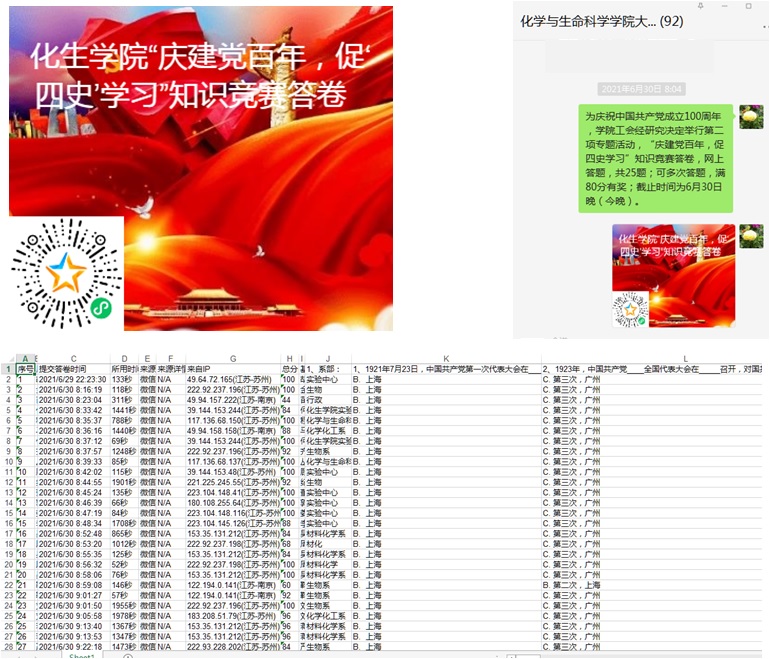This screenshot has width=770, height=659.
Task: Open the shared poster image in chat
Action: pyautogui.click(x=673, y=276)
